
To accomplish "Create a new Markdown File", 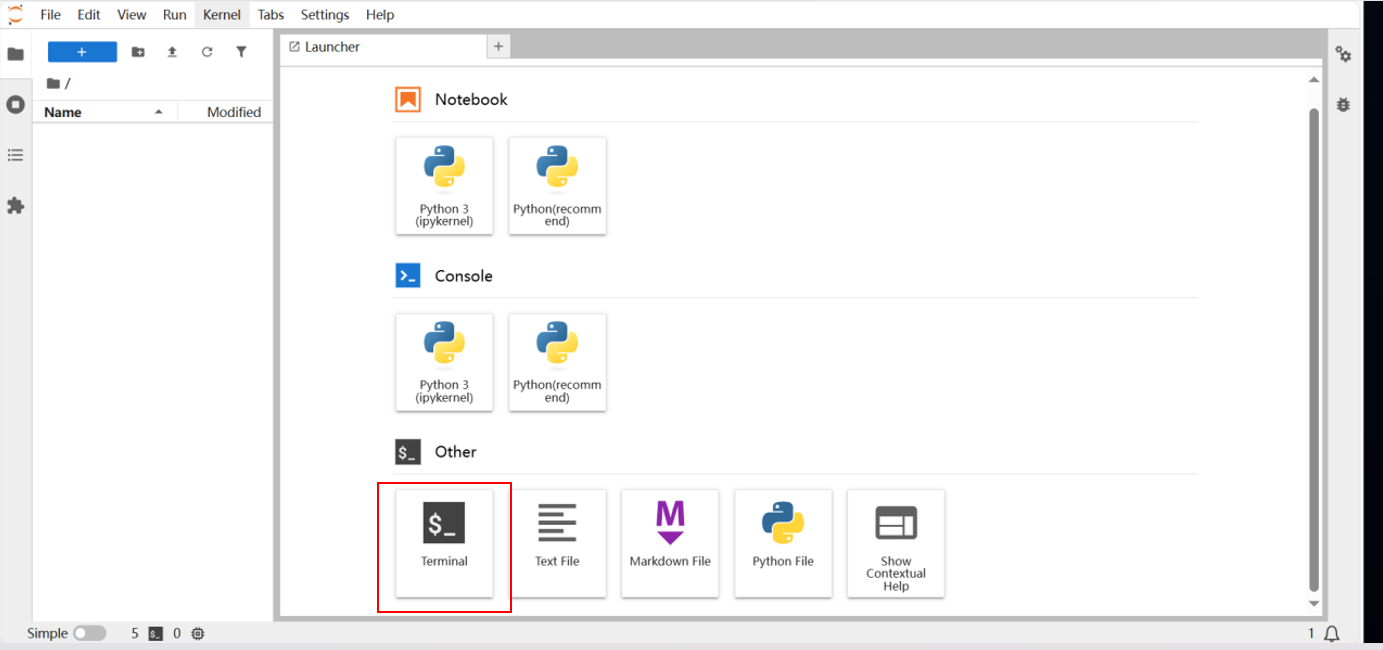I will click(x=670, y=543).
